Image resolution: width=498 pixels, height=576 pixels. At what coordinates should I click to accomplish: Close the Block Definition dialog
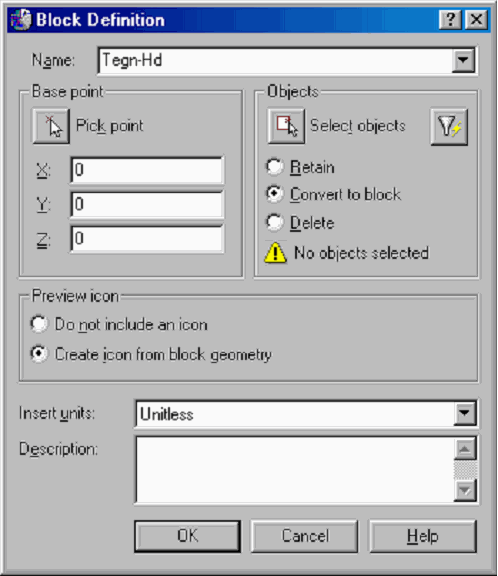pyautogui.click(x=476, y=19)
